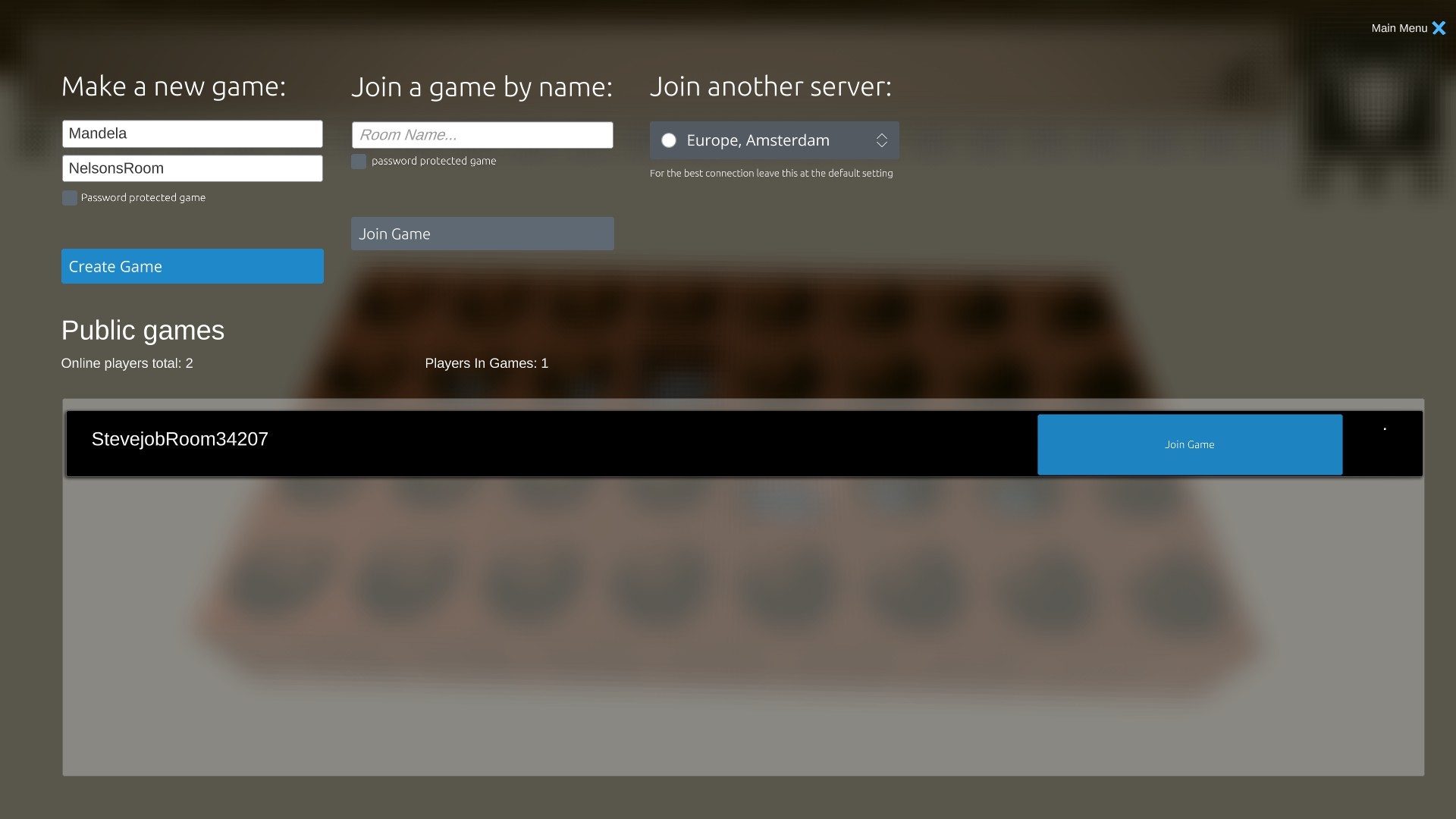Click the player name field containing 'Mandela'
The height and width of the screenshot is (819, 1456).
(192, 133)
